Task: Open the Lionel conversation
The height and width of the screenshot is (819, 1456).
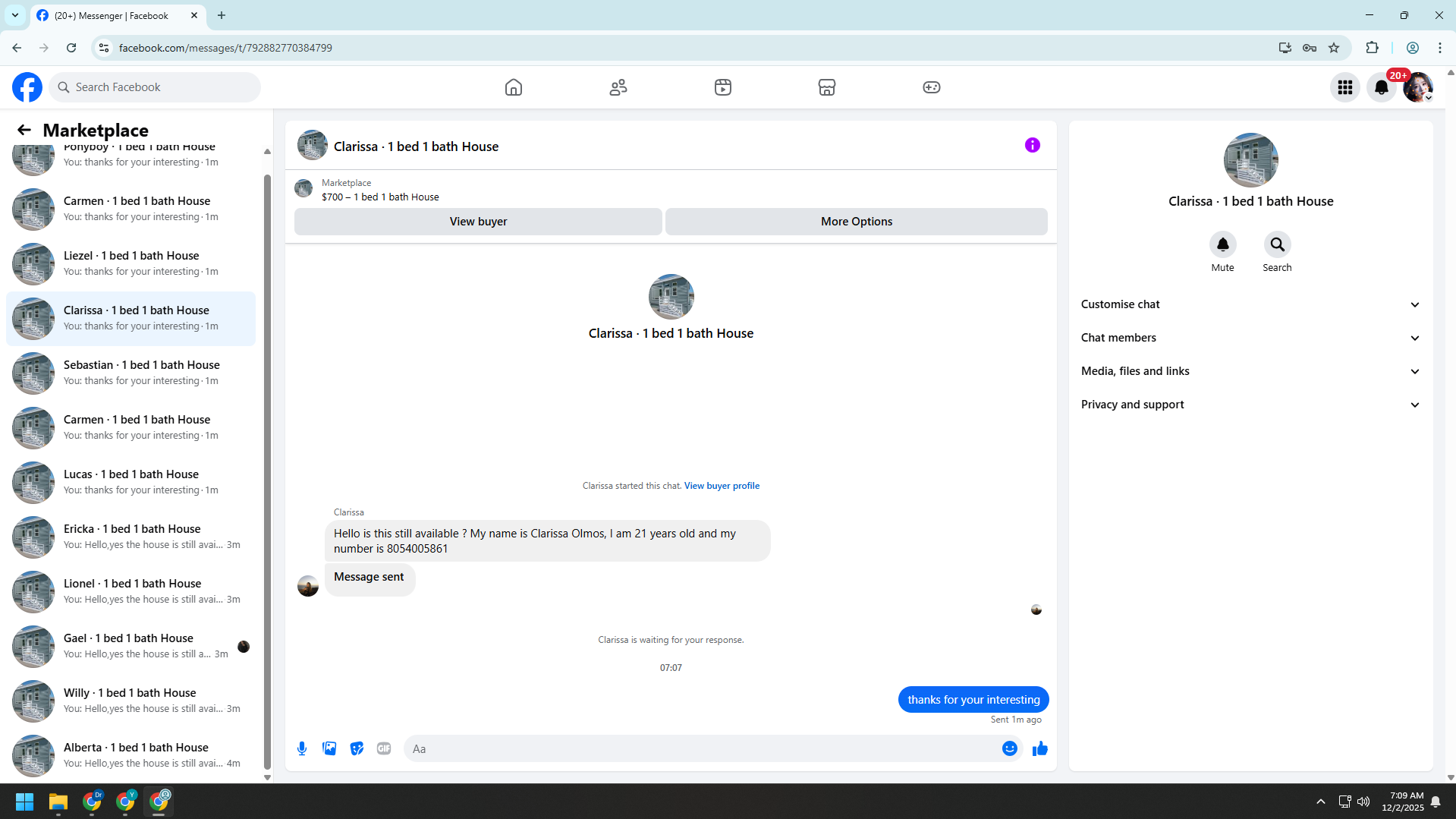Action: coord(131,592)
